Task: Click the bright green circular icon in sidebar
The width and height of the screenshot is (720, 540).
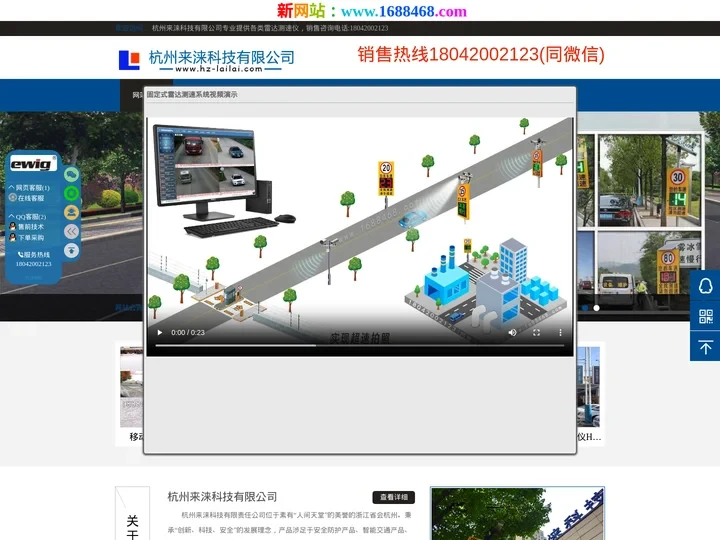Action: (x=71, y=193)
